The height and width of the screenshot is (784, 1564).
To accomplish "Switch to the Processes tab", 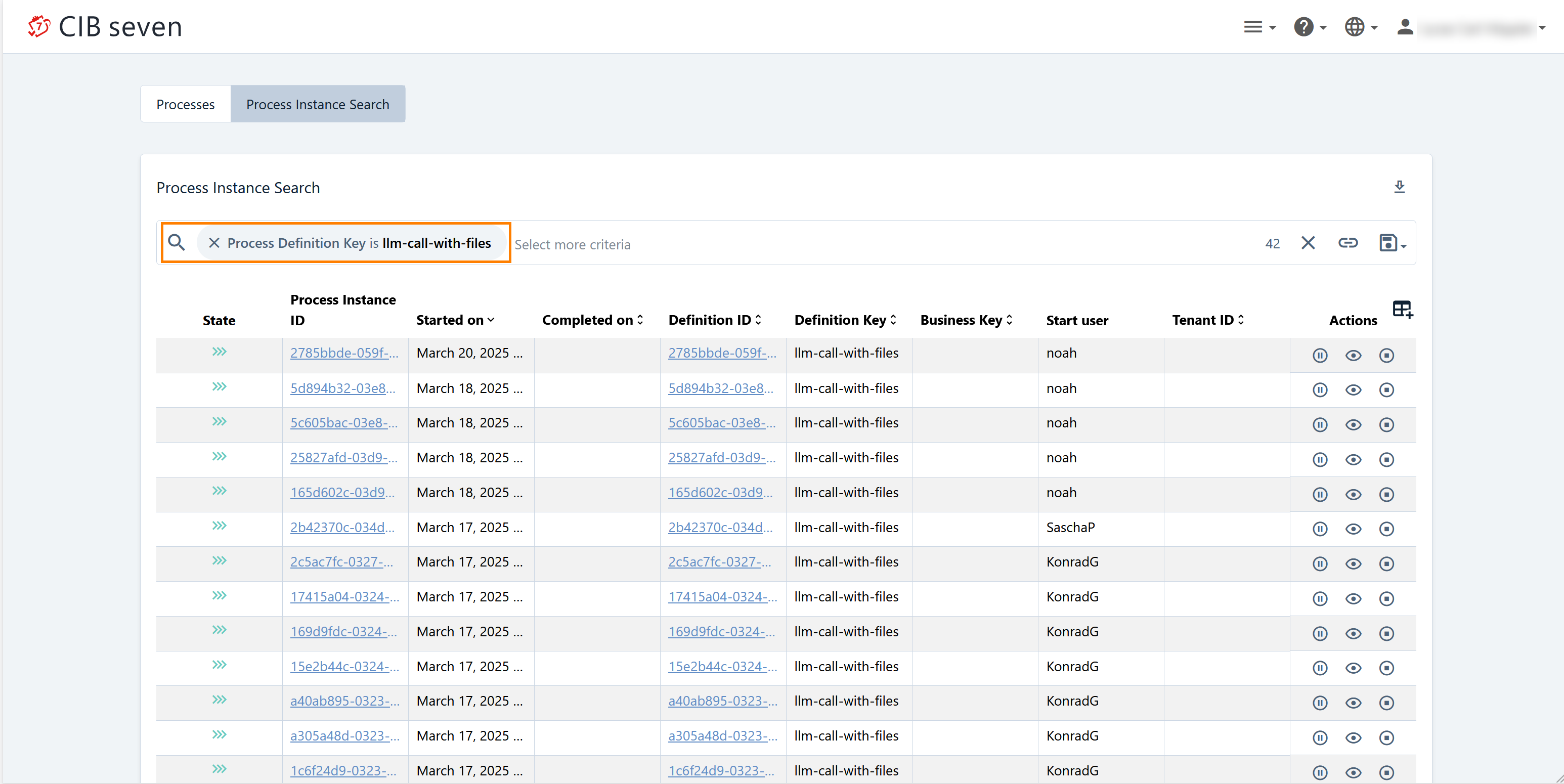I will pos(185,105).
